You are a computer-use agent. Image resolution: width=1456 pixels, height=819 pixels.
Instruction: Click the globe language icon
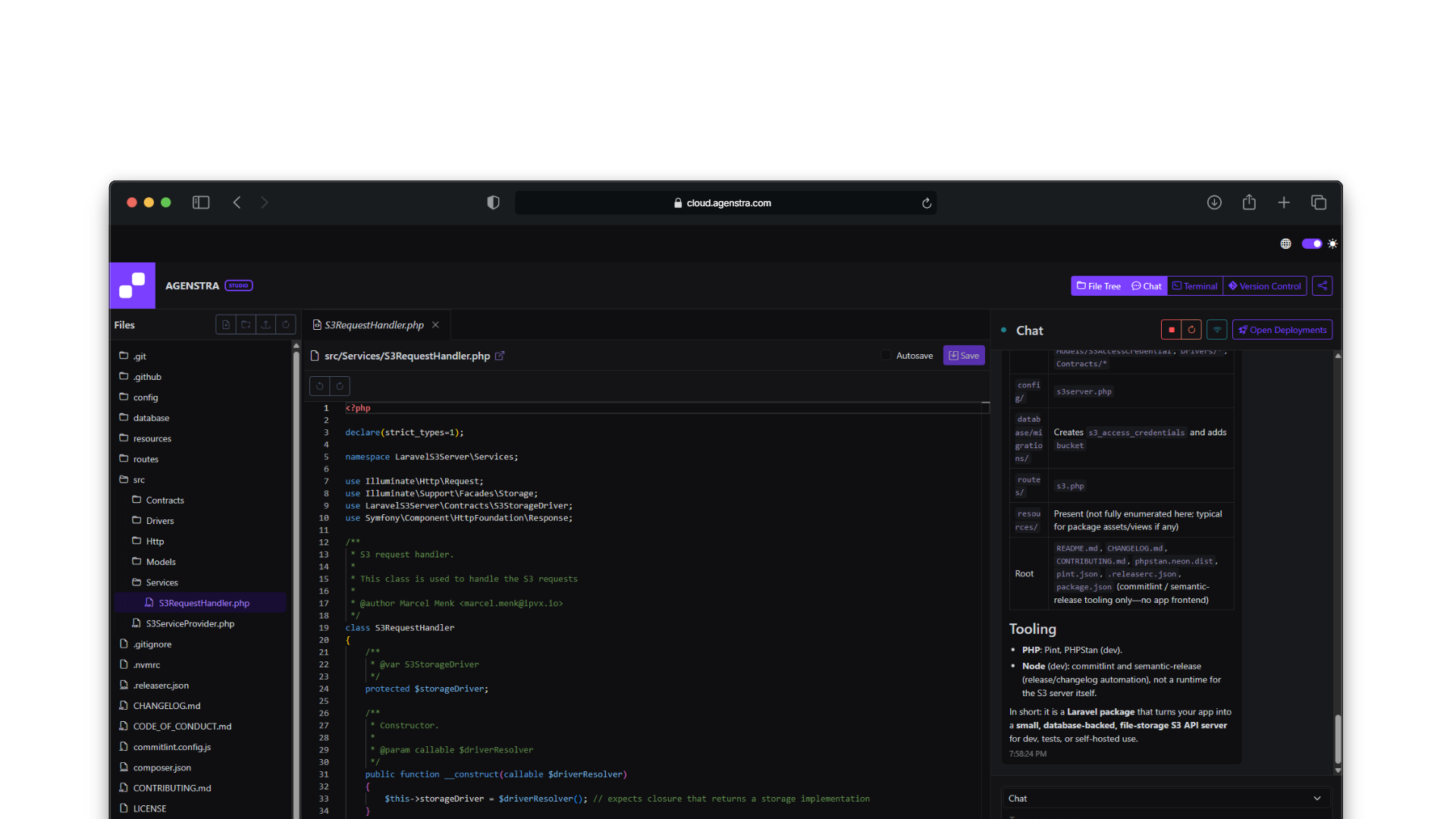coord(1285,243)
